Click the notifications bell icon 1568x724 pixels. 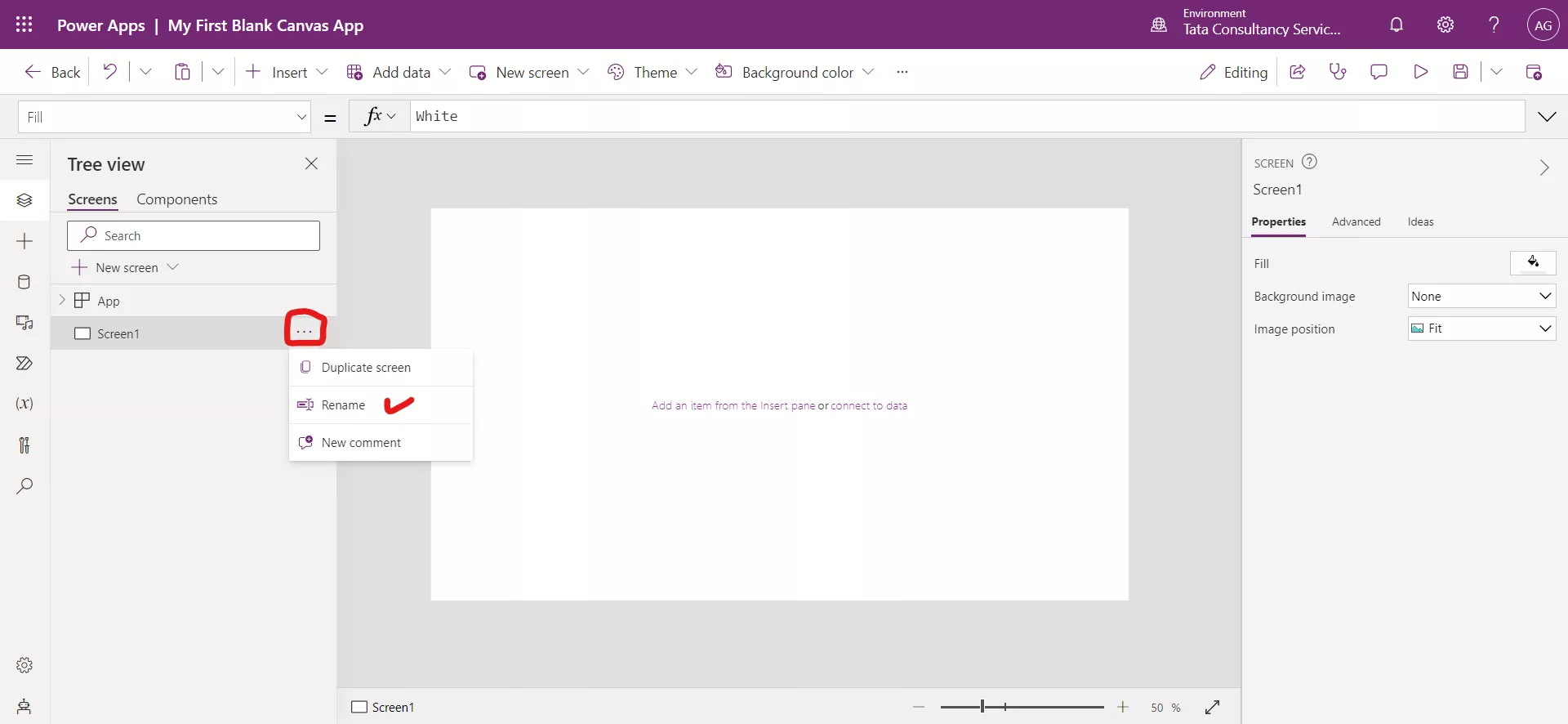(1396, 25)
